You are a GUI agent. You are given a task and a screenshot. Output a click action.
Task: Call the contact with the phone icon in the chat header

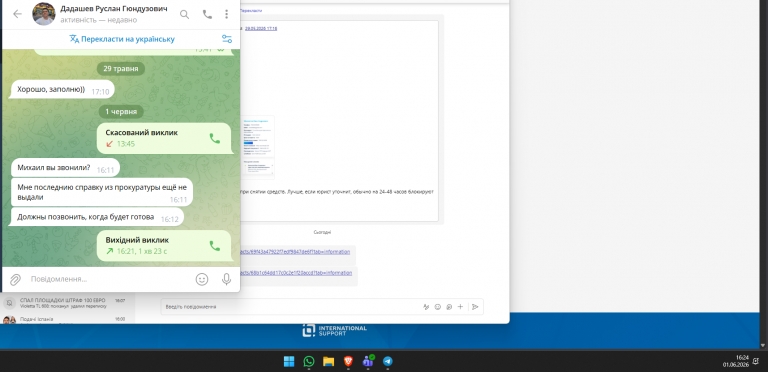click(x=207, y=14)
